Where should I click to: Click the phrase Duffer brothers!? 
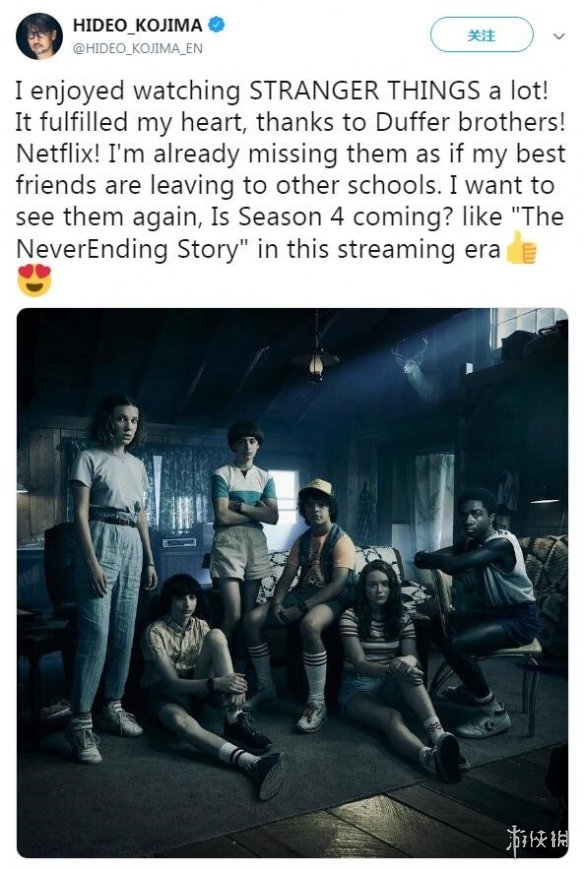coord(470,122)
